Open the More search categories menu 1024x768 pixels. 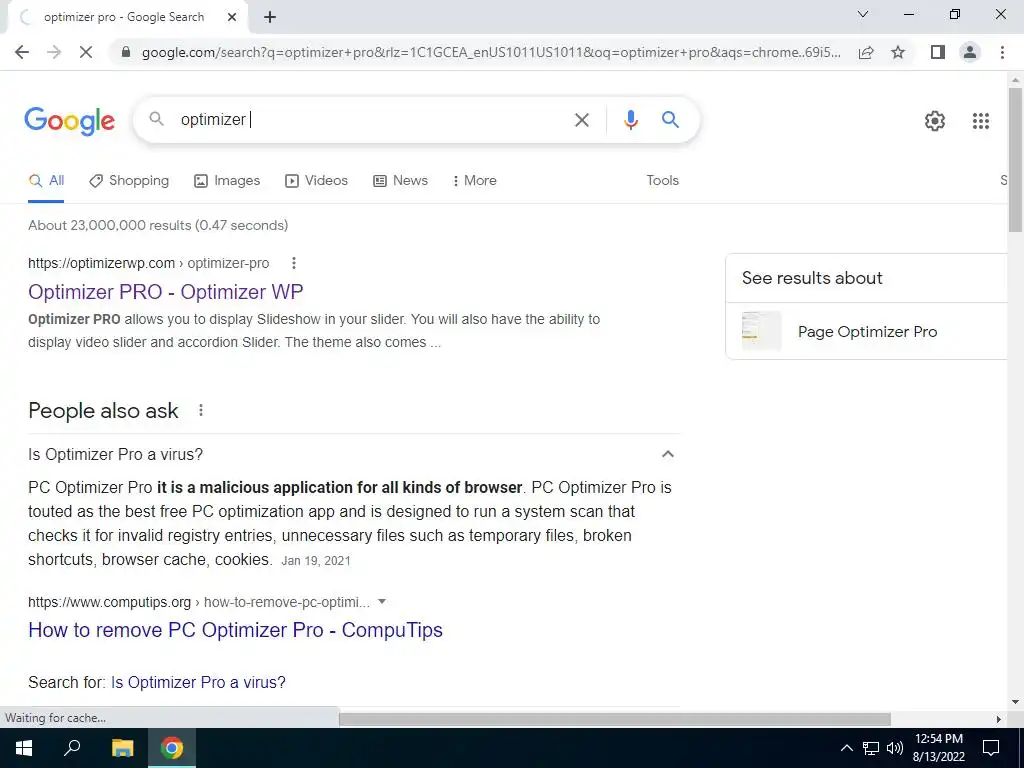(x=474, y=181)
